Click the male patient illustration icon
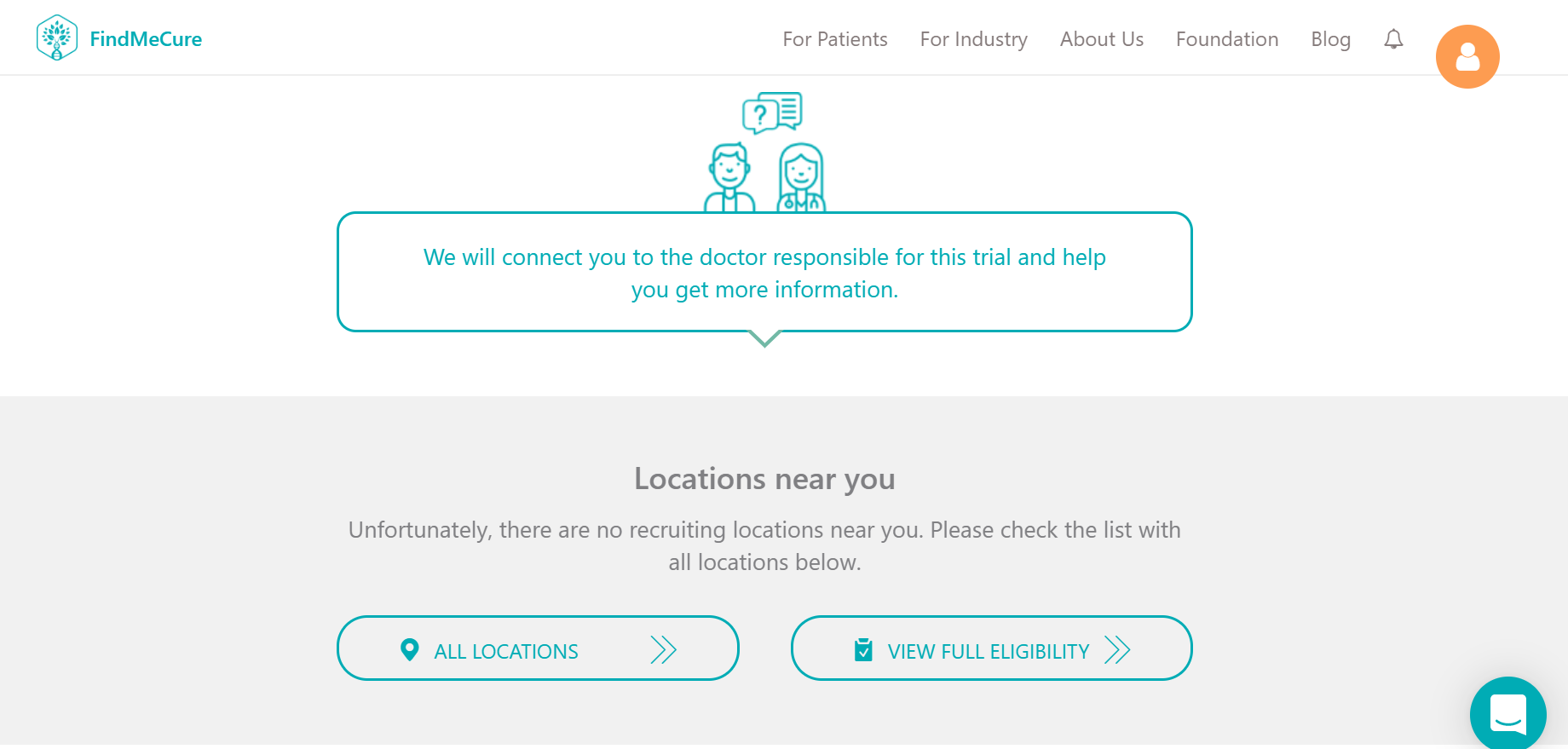Image resolution: width=1568 pixels, height=749 pixels. (729, 177)
